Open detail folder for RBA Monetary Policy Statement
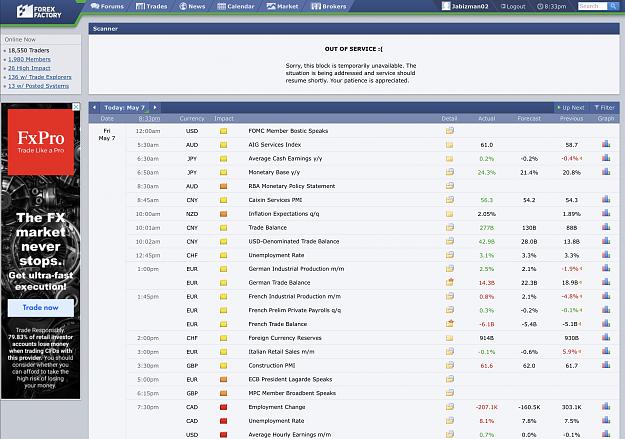The image size is (625, 439). click(450, 186)
